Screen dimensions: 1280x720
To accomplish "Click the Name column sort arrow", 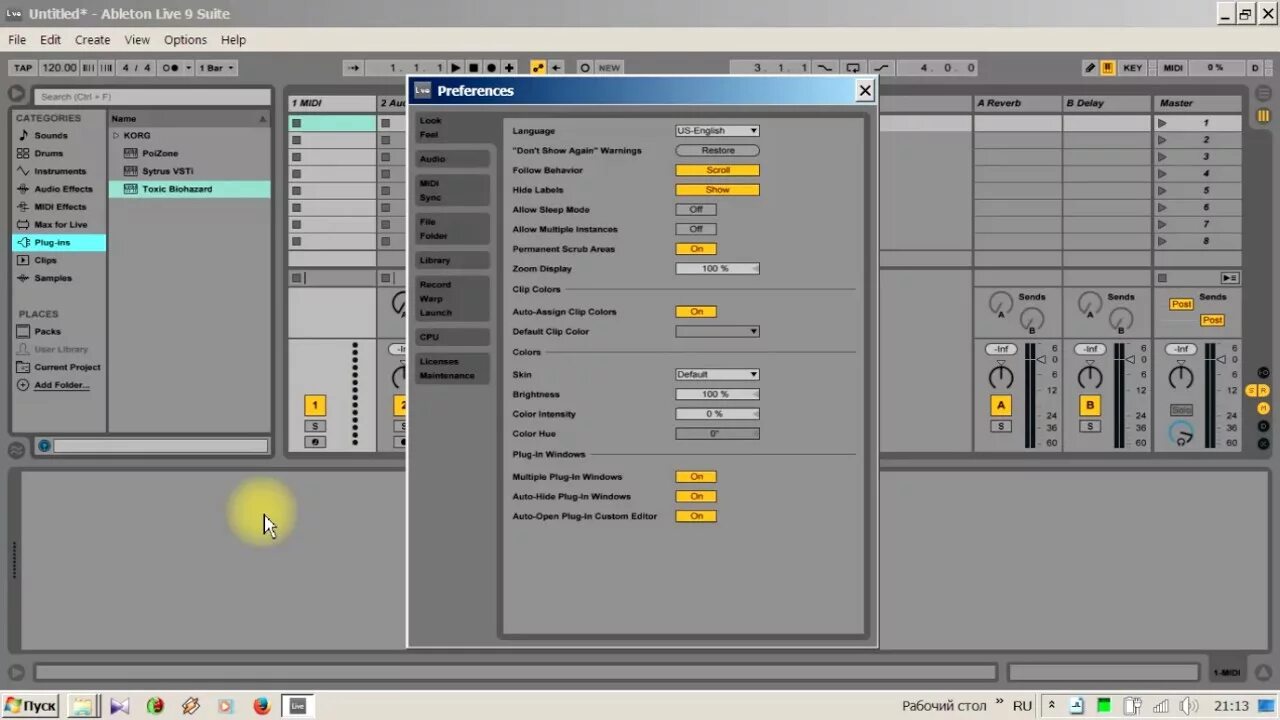I will click(x=263, y=119).
